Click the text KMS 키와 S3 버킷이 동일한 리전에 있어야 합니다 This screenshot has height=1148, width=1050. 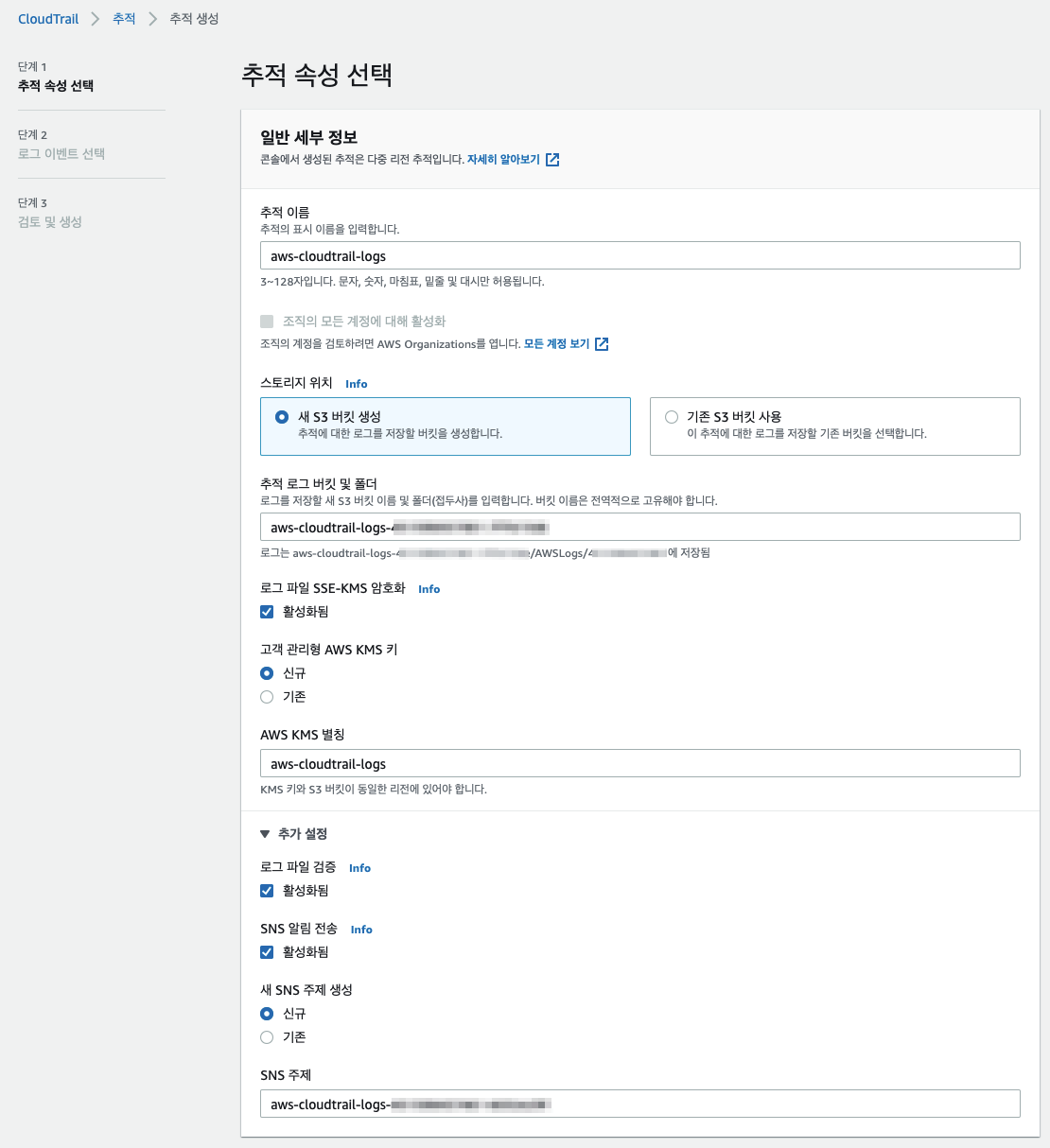[x=374, y=789]
